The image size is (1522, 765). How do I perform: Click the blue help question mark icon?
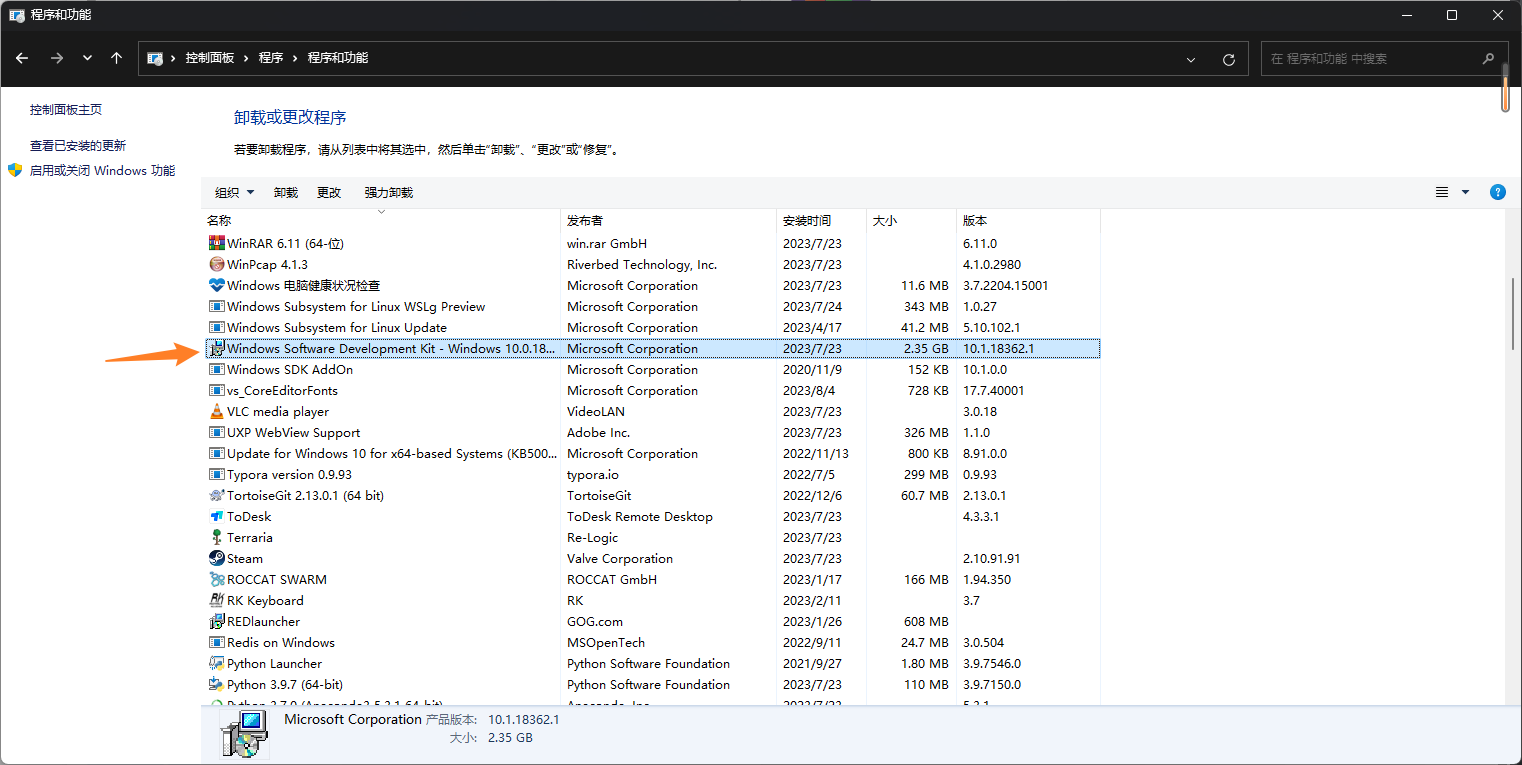click(x=1498, y=192)
